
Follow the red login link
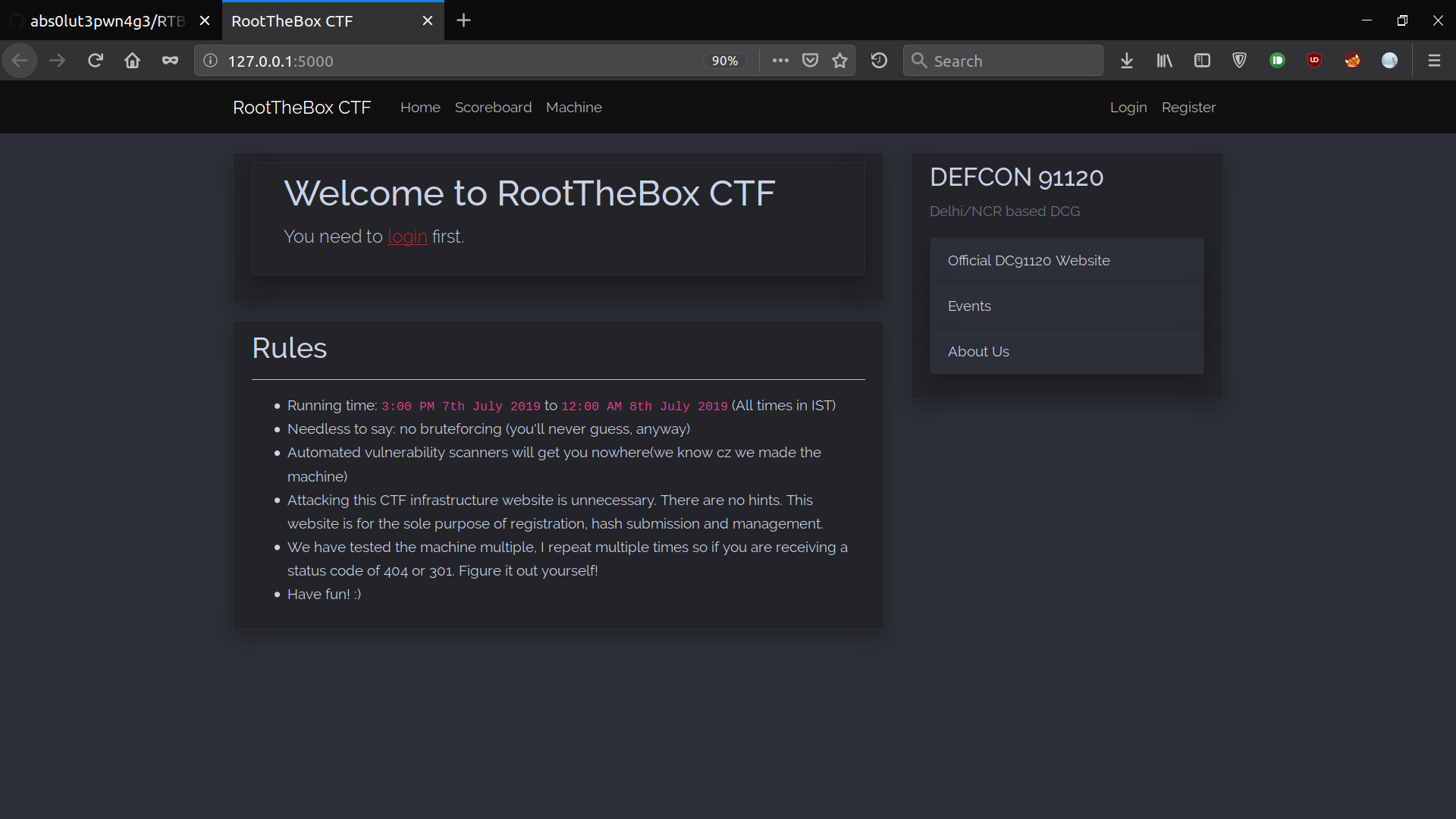pyautogui.click(x=407, y=237)
